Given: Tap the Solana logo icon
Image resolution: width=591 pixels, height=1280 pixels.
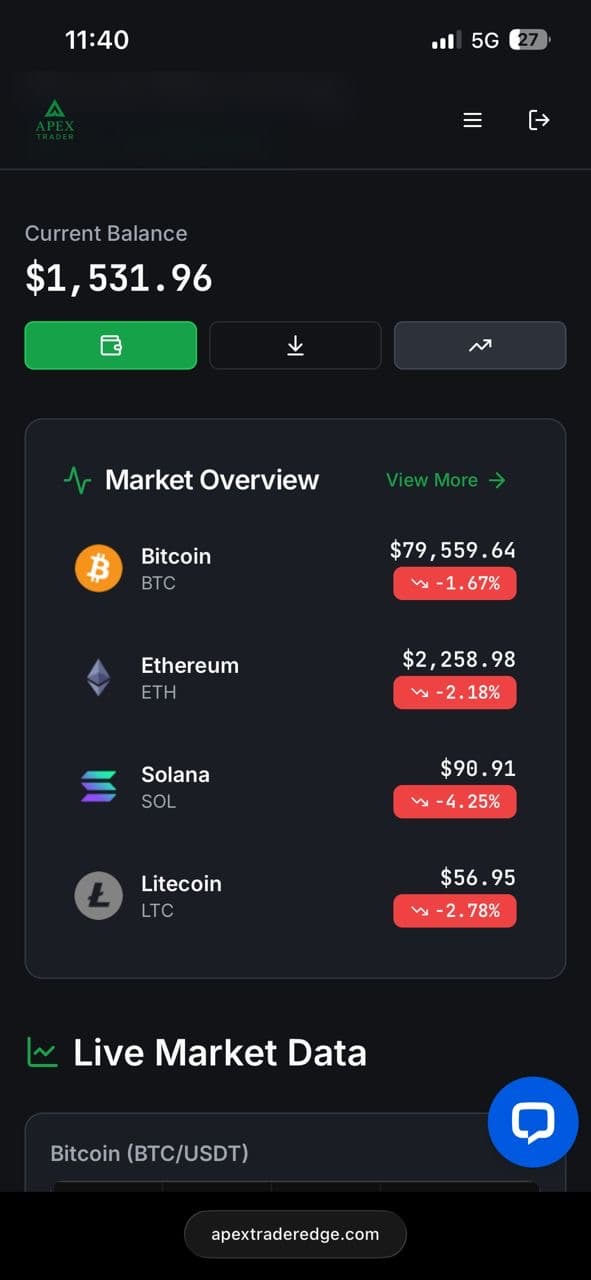Looking at the screenshot, I should [x=99, y=787].
